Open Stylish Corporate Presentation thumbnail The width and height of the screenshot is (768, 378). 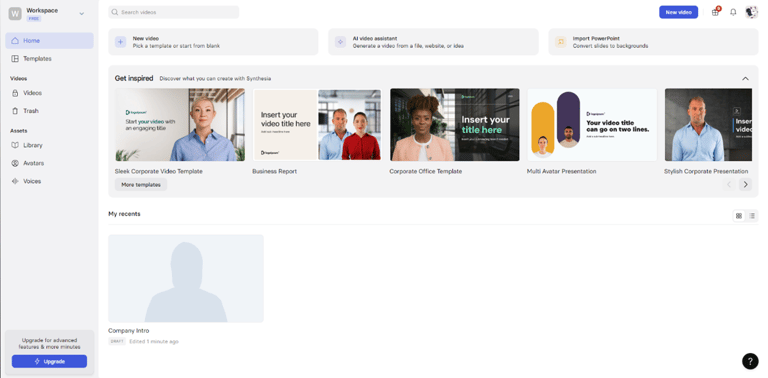(x=708, y=125)
